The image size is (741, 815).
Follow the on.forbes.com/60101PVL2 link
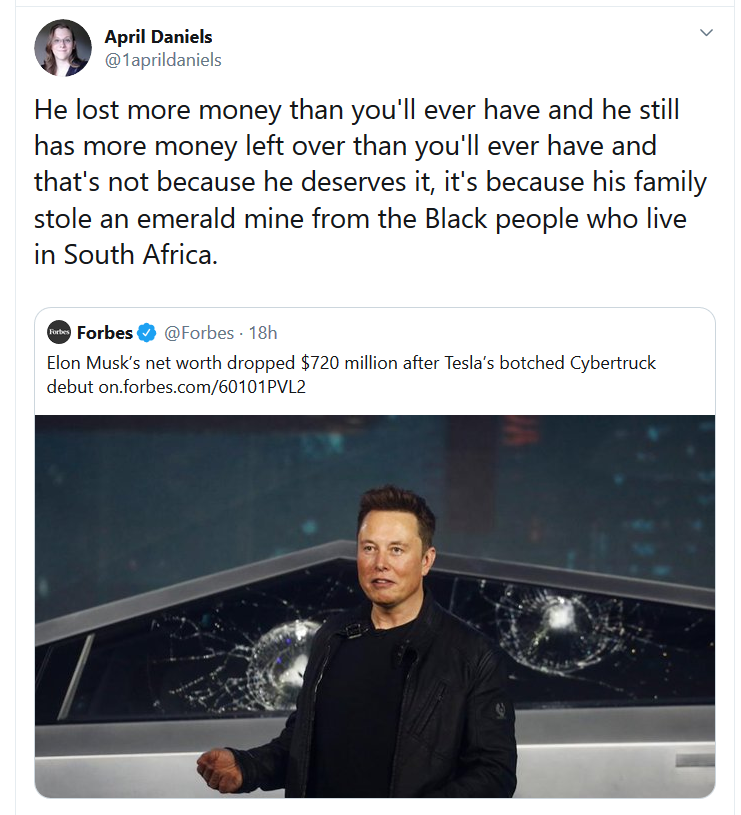pyautogui.click(x=201, y=386)
